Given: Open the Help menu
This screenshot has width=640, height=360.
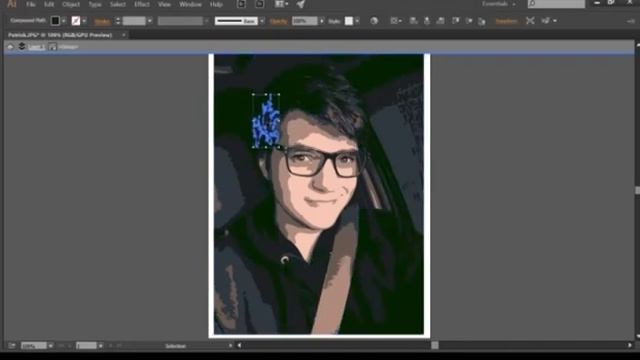Looking at the screenshot, I should (216, 4).
